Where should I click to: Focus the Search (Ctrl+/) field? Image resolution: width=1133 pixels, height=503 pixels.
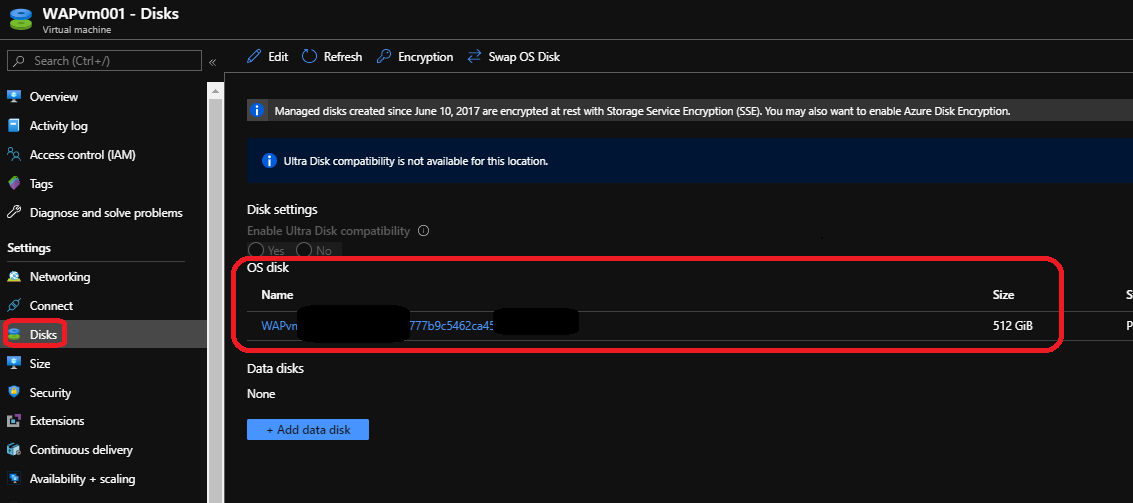pyautogui.click(x=104, y=61)
